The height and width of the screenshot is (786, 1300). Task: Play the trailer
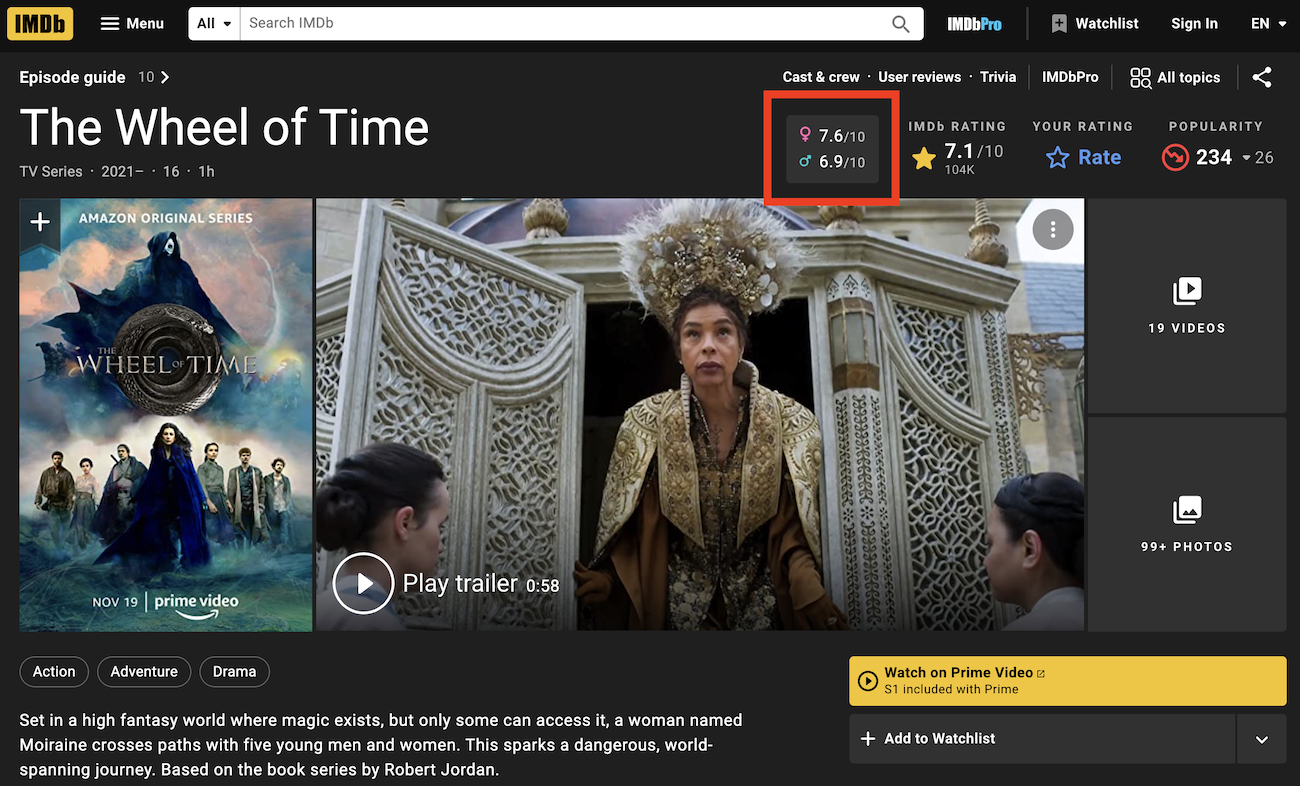pos(364,583)
